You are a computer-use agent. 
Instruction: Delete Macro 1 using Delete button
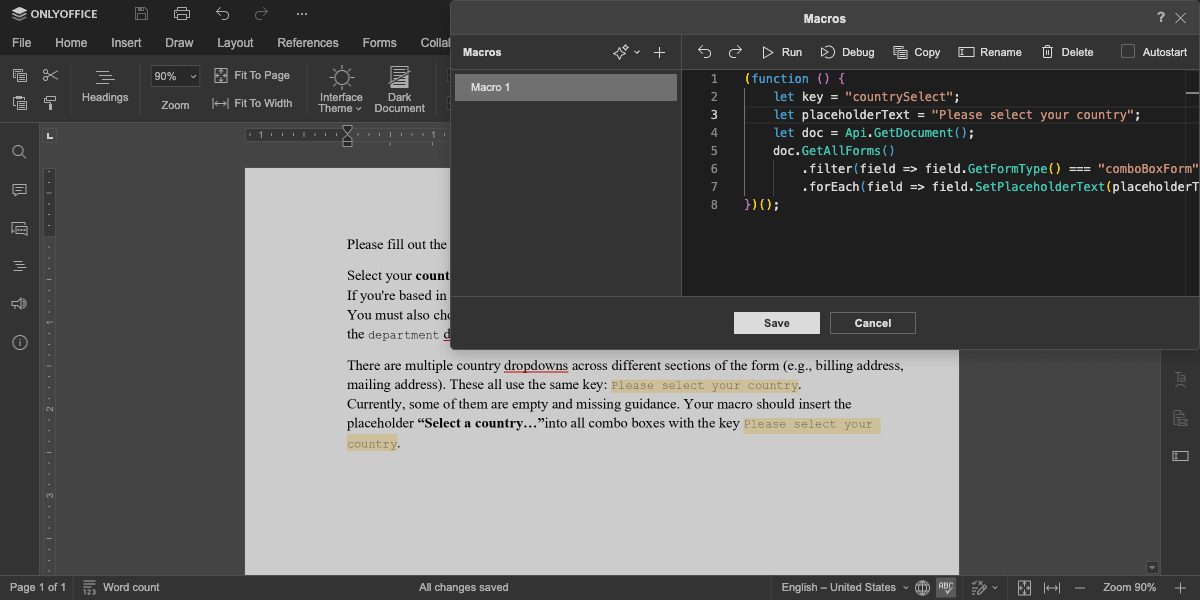point(1067,52)
